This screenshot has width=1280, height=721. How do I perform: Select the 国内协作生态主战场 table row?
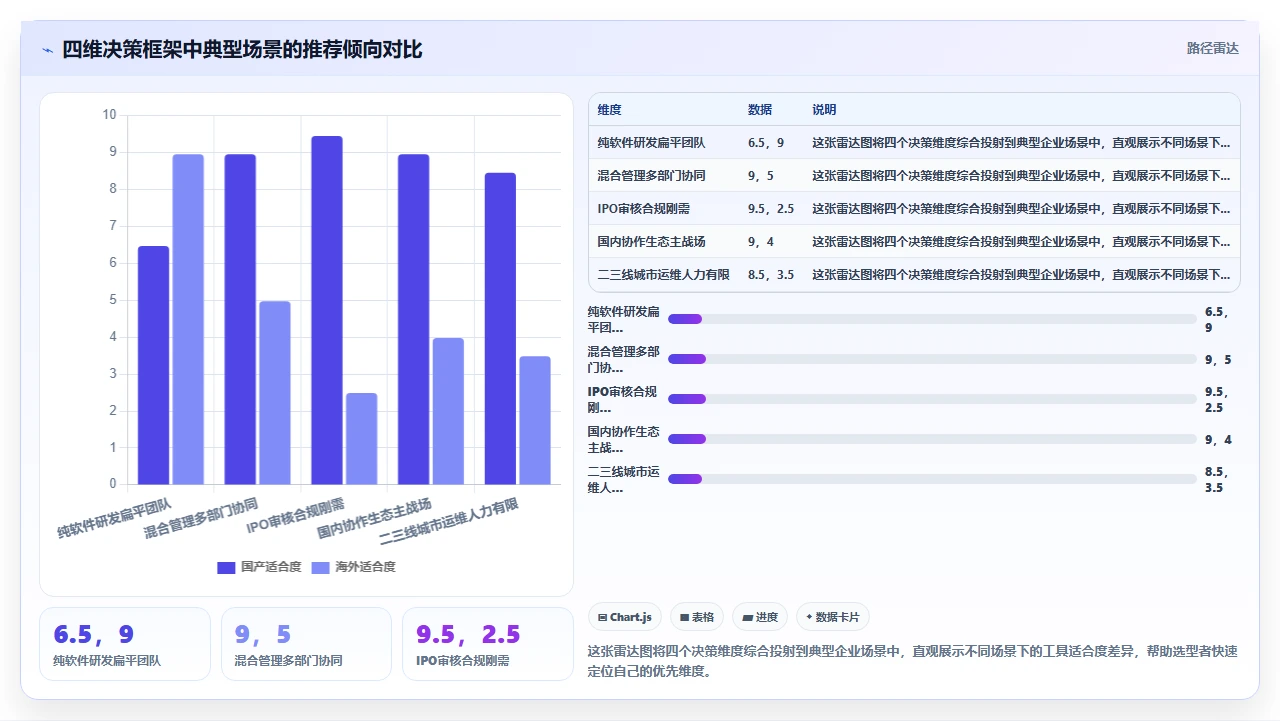(x=914, y=242)
